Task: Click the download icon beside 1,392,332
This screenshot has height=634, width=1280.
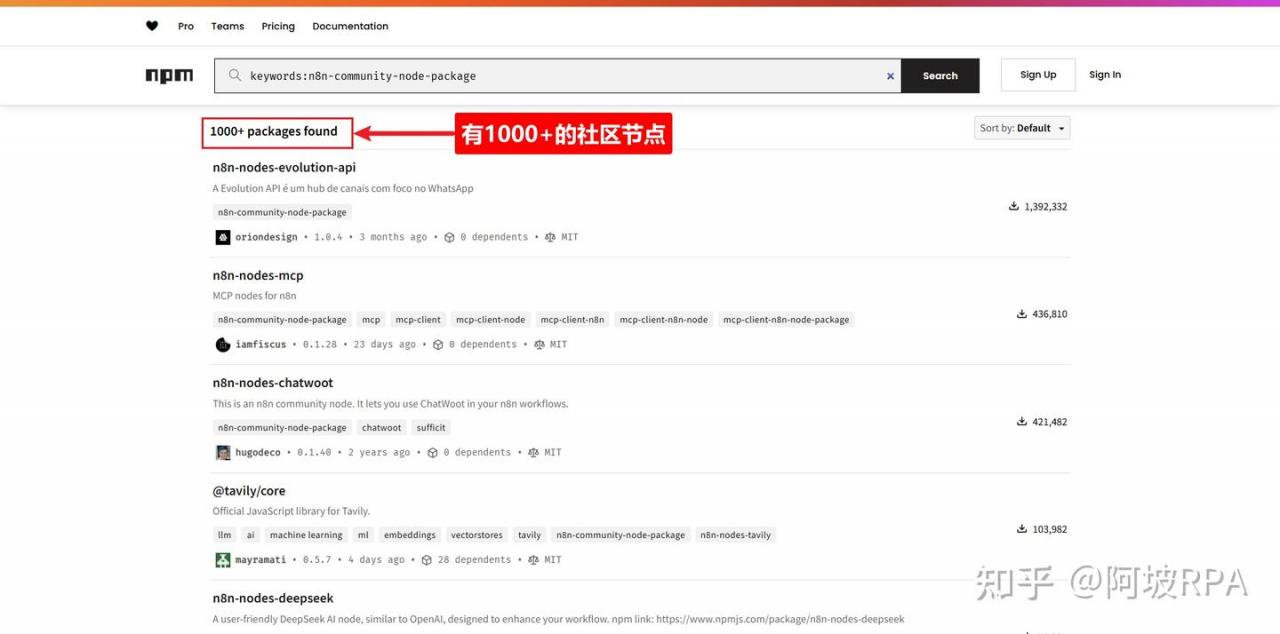Action: (x=1014, y=206)
